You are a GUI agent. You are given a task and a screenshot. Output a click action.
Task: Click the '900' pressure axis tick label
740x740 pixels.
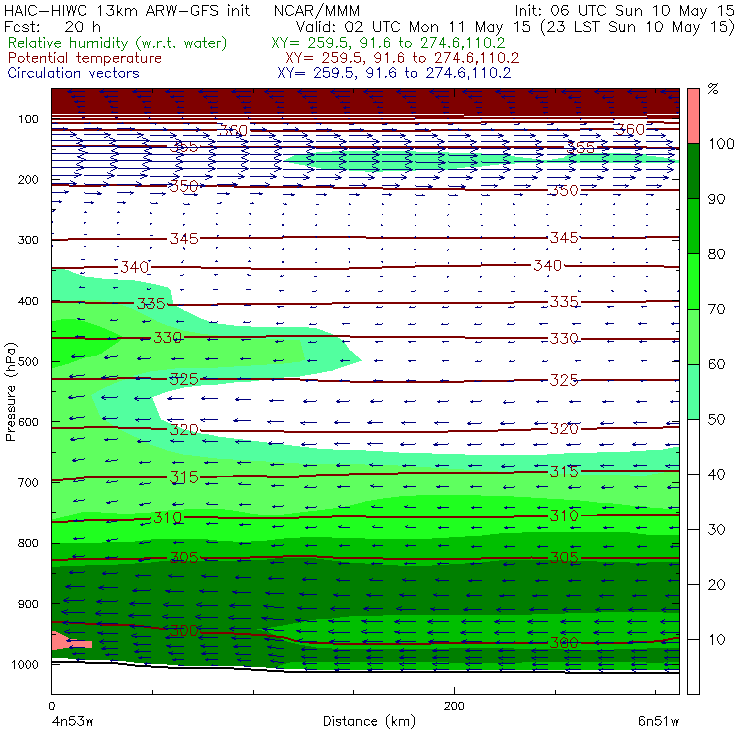[28, 604]
